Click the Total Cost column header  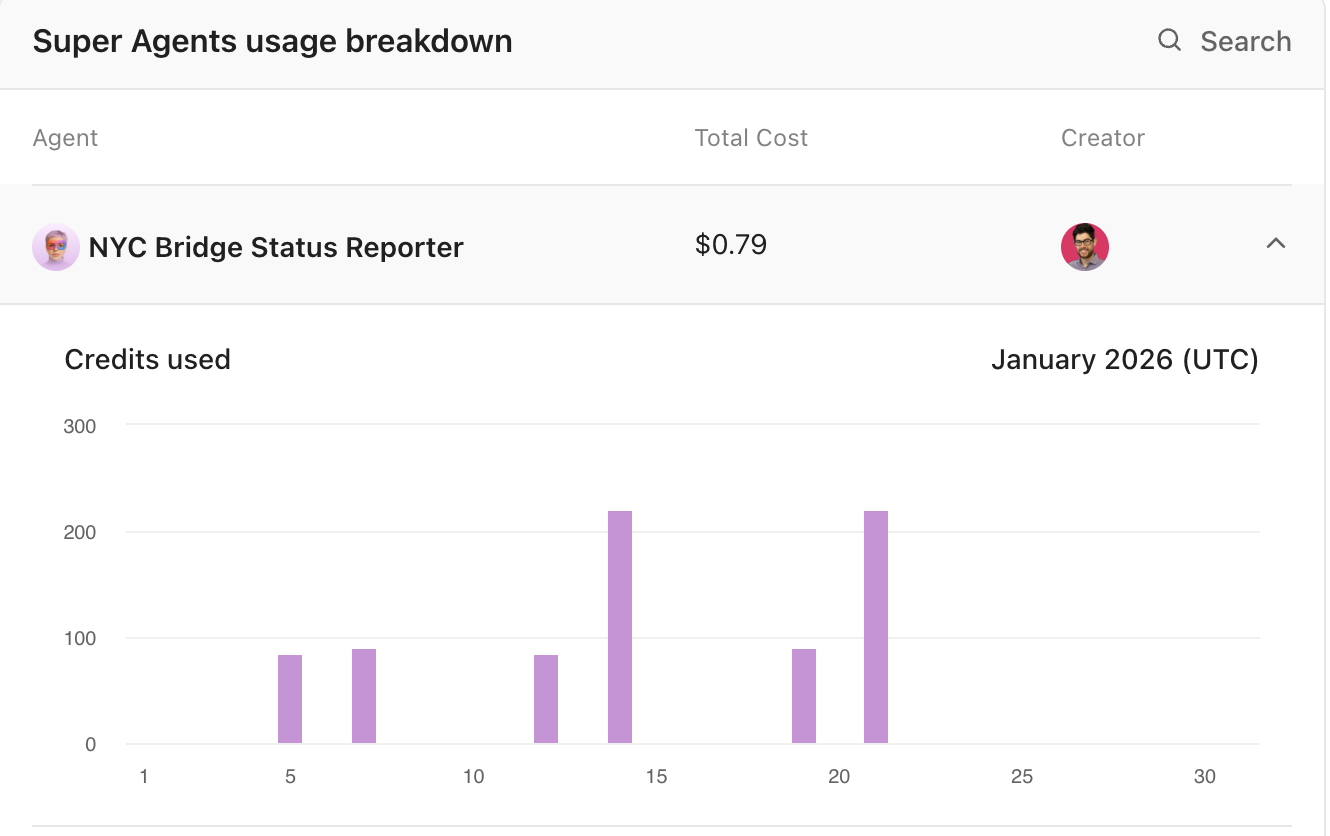[x=751, y=138]
